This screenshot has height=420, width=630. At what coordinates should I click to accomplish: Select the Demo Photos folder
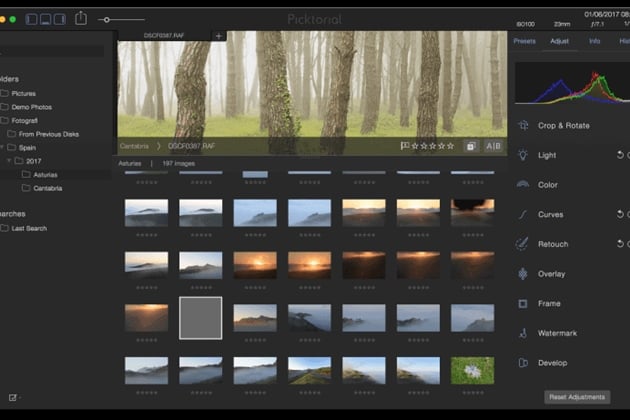(x=31, y=107)
